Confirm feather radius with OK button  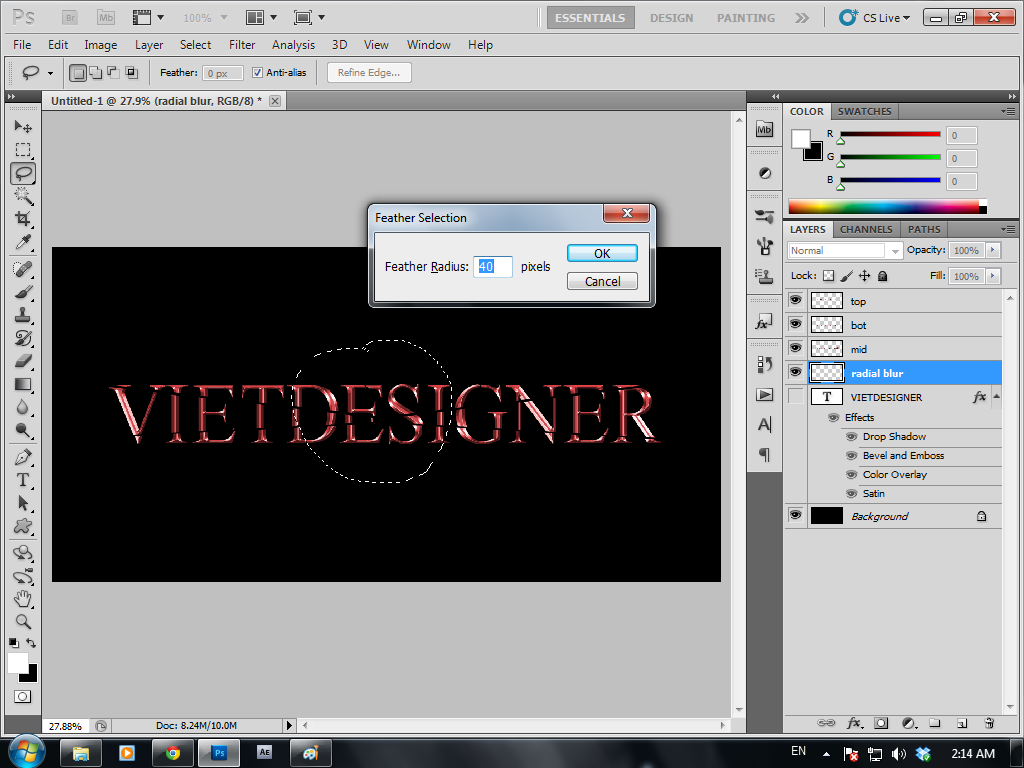pyautogui.click(x=602, y=254)
